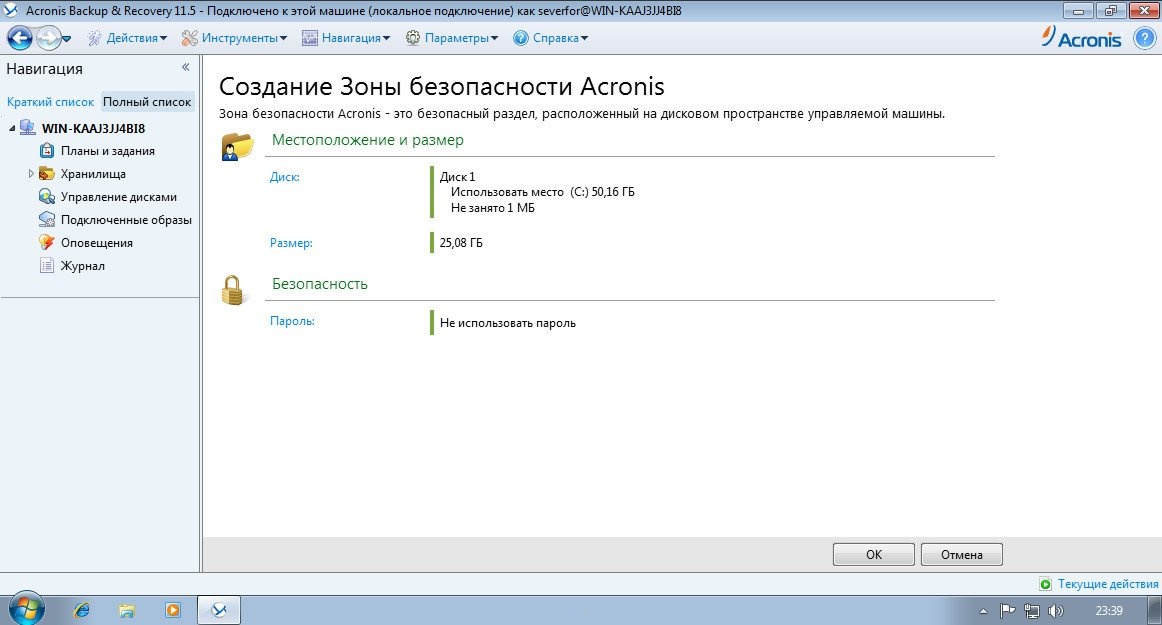Click the network tray icon
The image size is (1162, 625).
pos(1032,611)
